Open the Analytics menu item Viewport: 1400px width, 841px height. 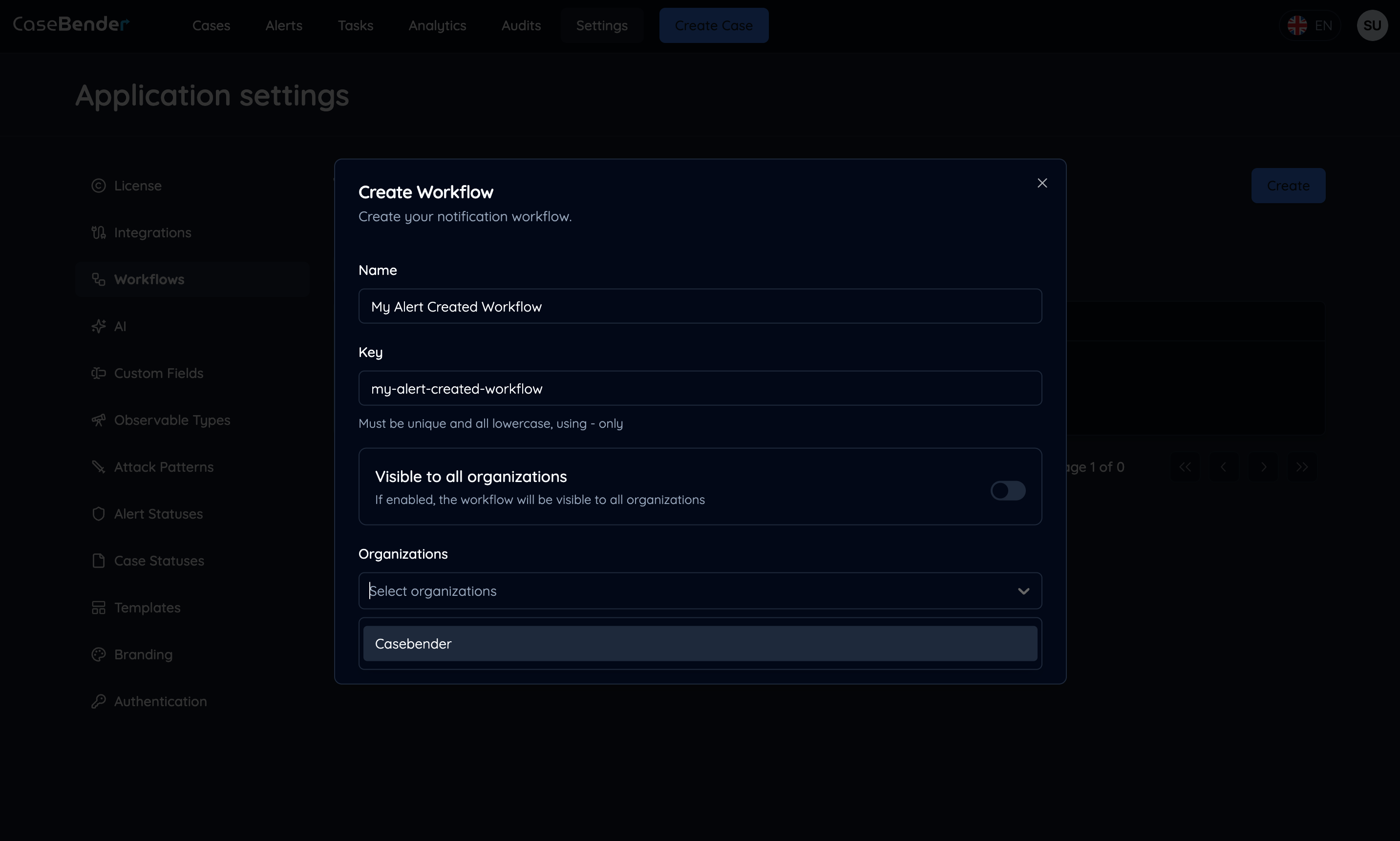[437, 25]
